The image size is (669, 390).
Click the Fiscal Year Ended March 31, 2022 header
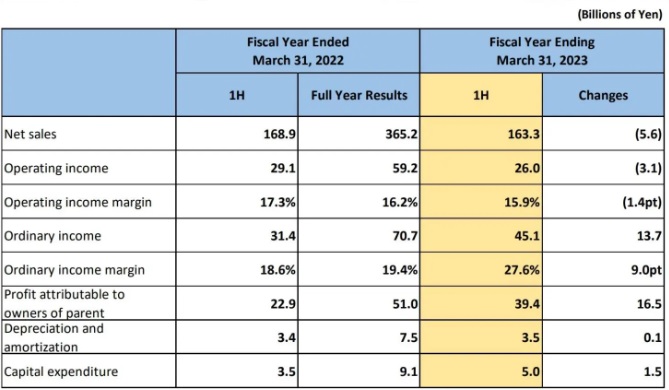pos(298,51)
